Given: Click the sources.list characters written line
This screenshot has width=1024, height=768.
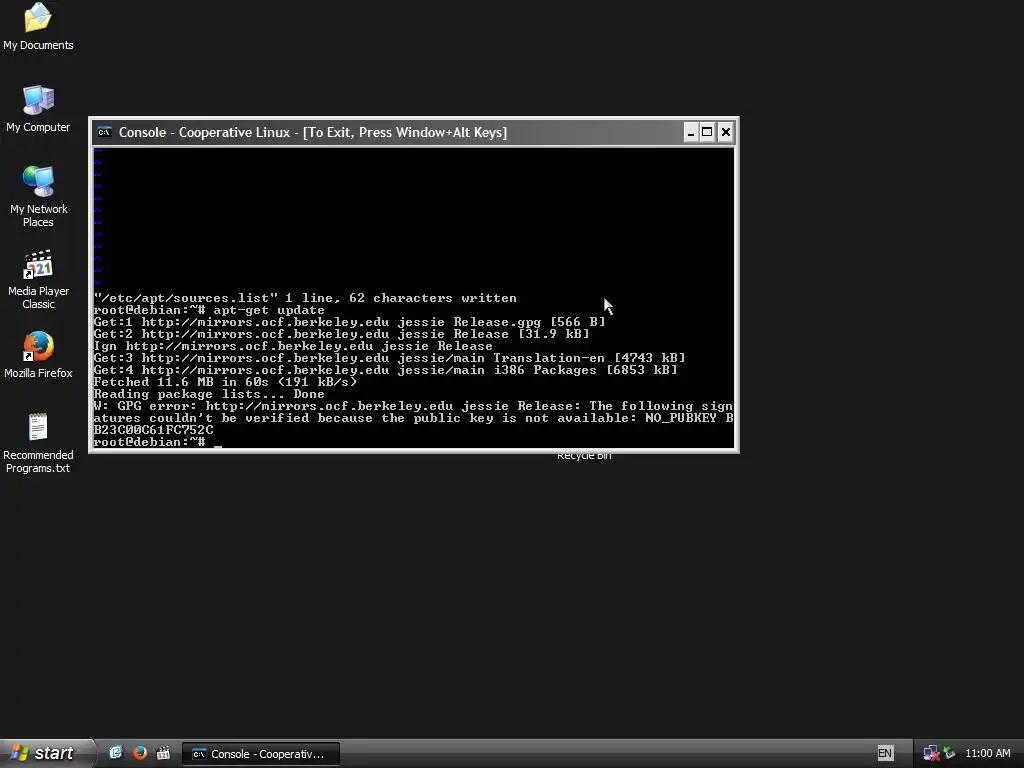Looking at the screenshot, I should coord(305,298).
